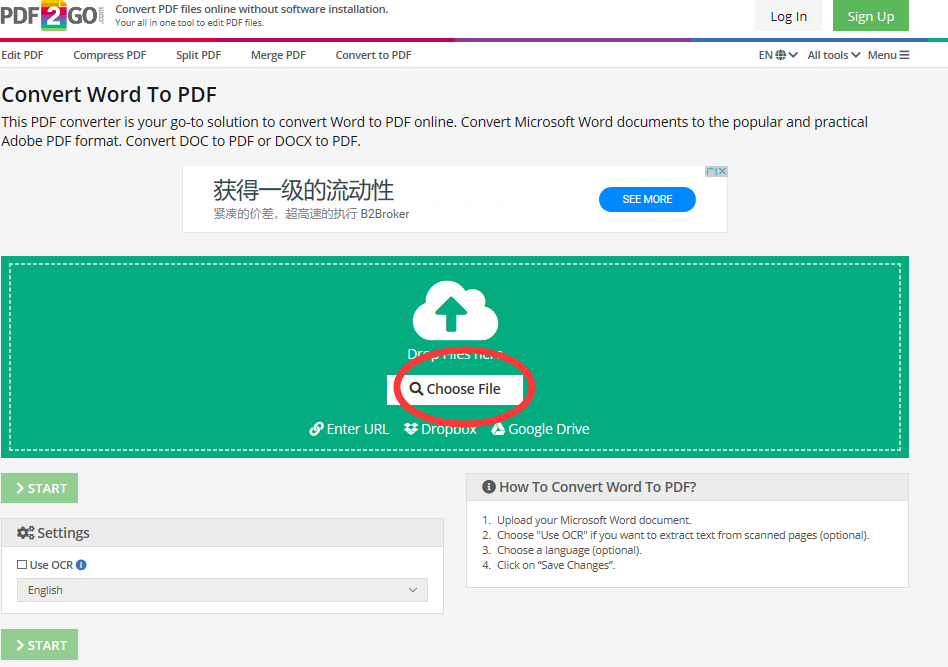The width and height of the screenshot is (948, 667).
Task: Open Merge PDF from the navigation
Action: [278, 55]
